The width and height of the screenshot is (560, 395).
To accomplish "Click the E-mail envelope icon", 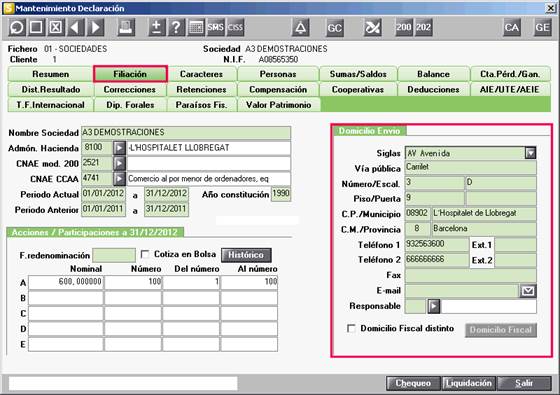I will point(528,291).
